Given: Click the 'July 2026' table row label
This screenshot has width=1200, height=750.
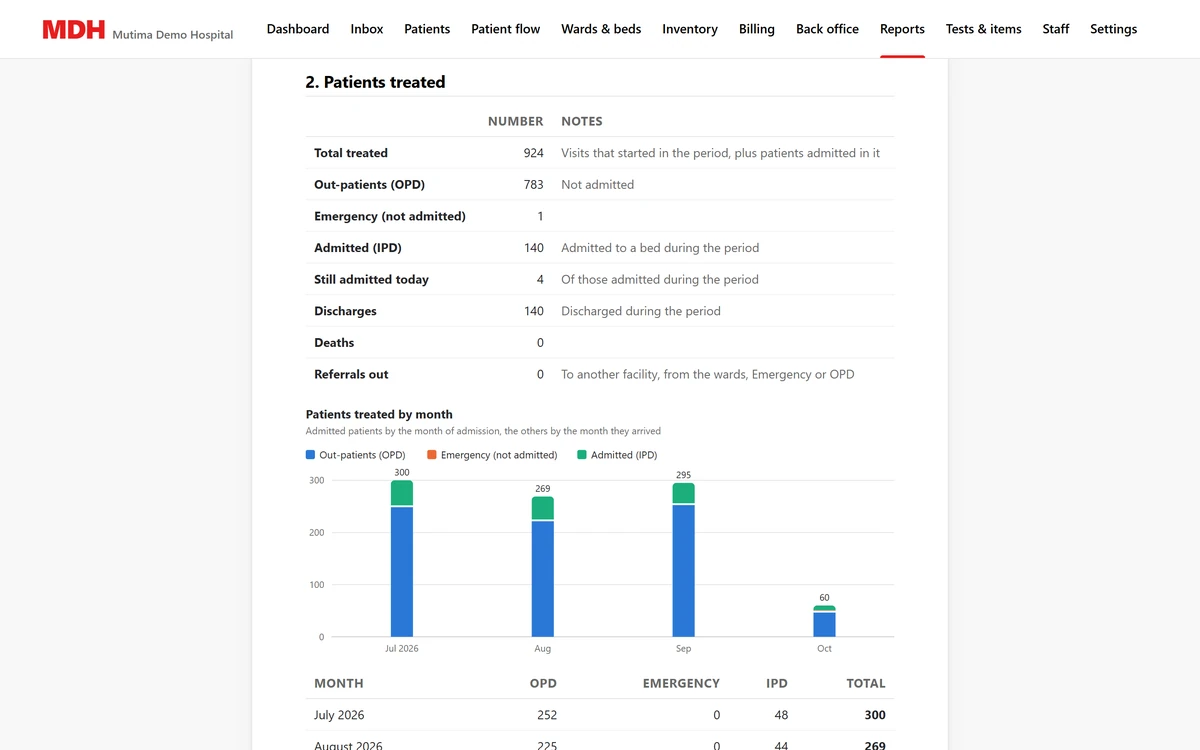Looking at the screenshot, I should tap(339, 715).
